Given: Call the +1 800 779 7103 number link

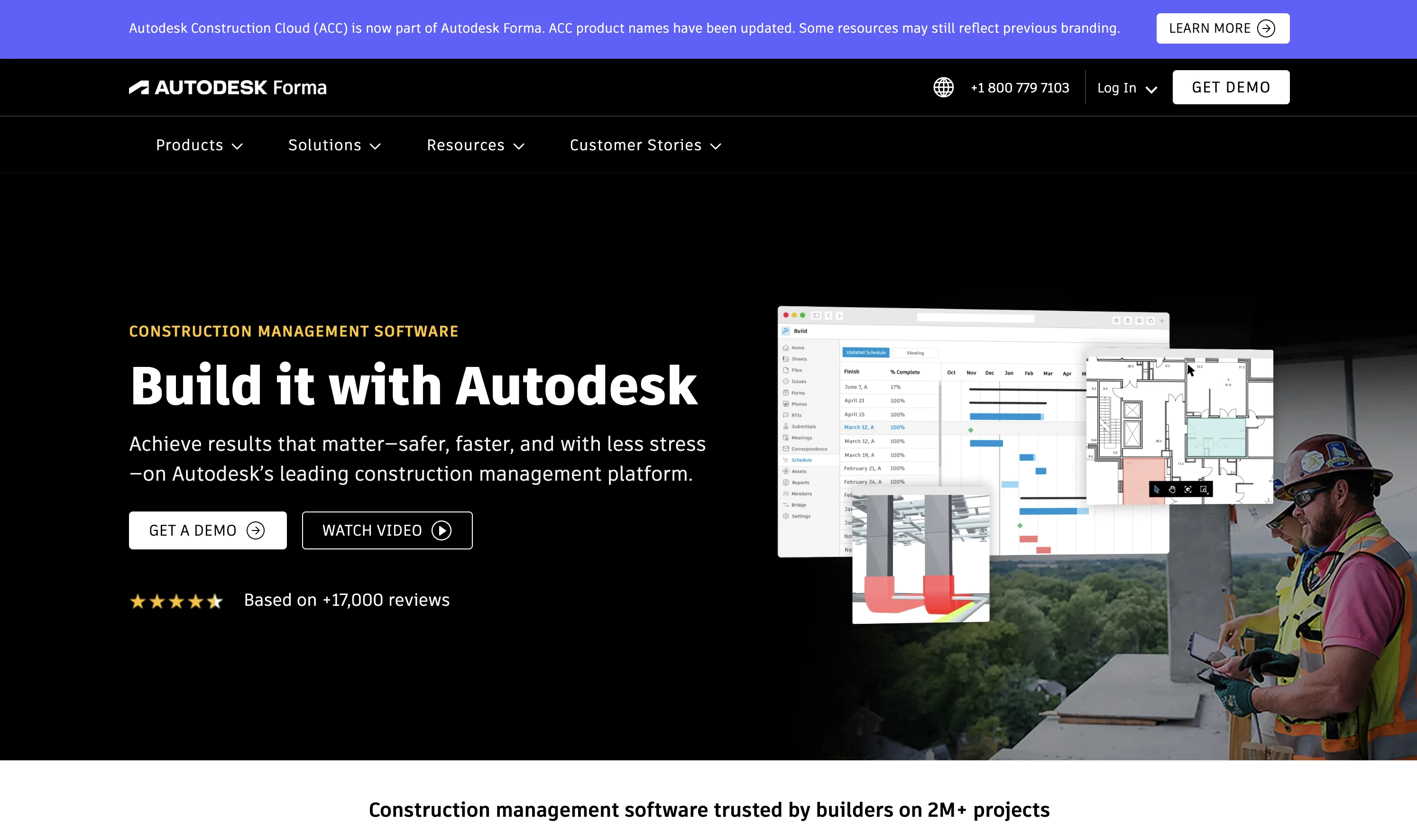Looking at the screenshot, I should click(x=1020, y=88).
